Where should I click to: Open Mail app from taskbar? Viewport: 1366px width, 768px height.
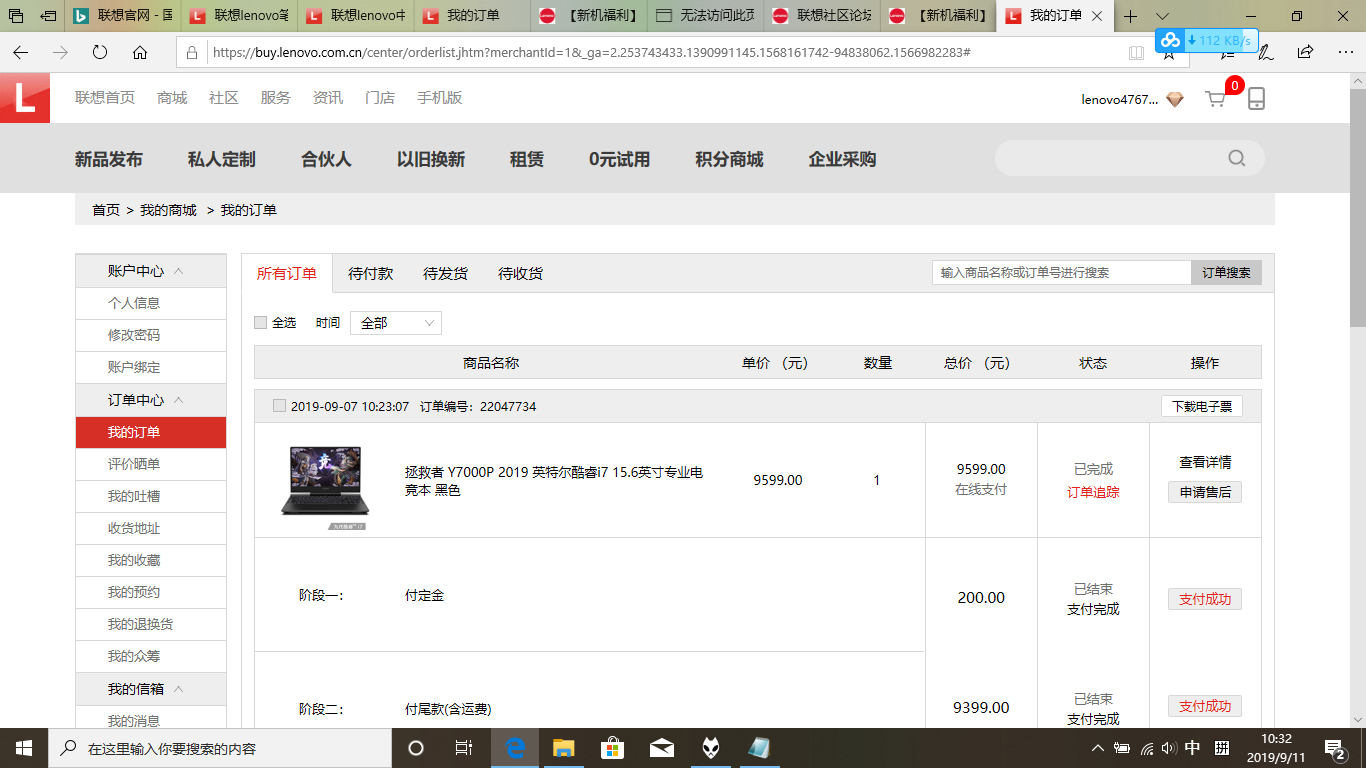click(x=662, y=748)
